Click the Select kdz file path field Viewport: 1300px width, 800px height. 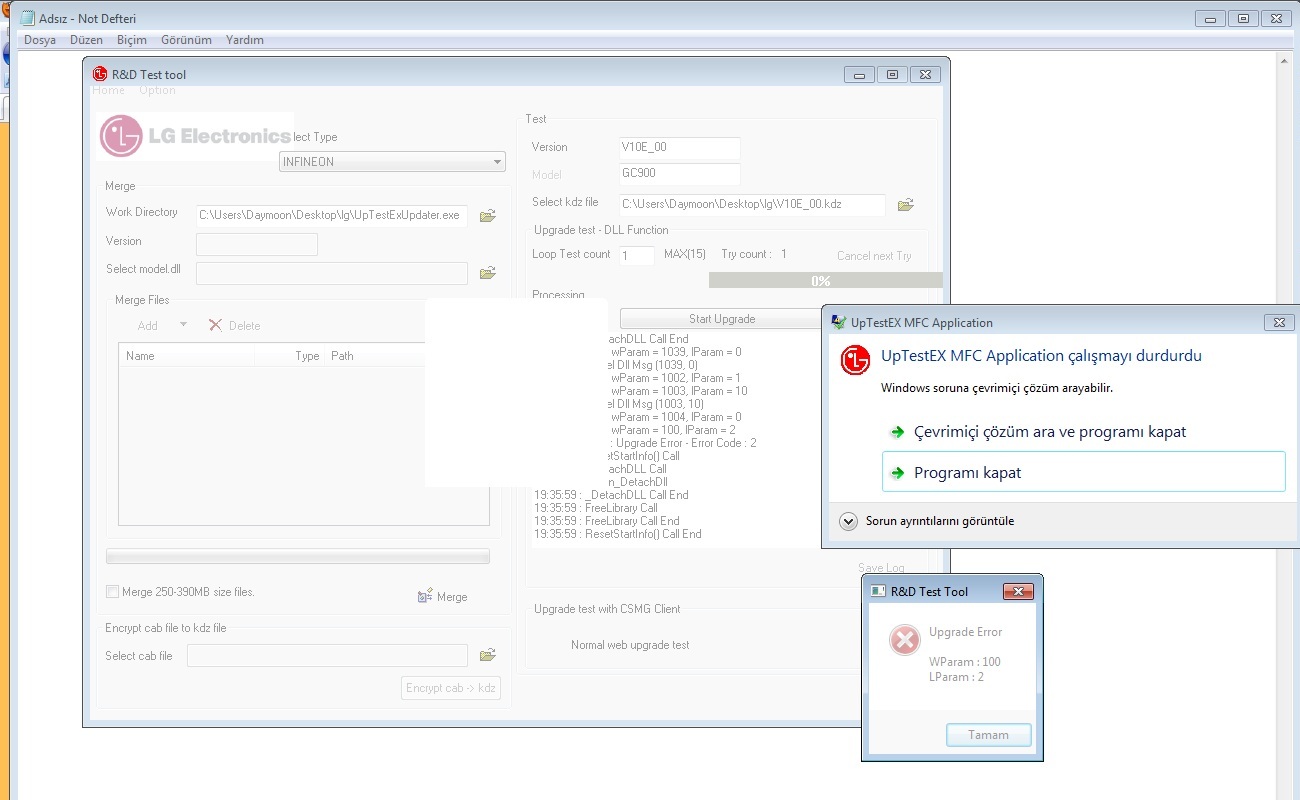coord(752,204)
